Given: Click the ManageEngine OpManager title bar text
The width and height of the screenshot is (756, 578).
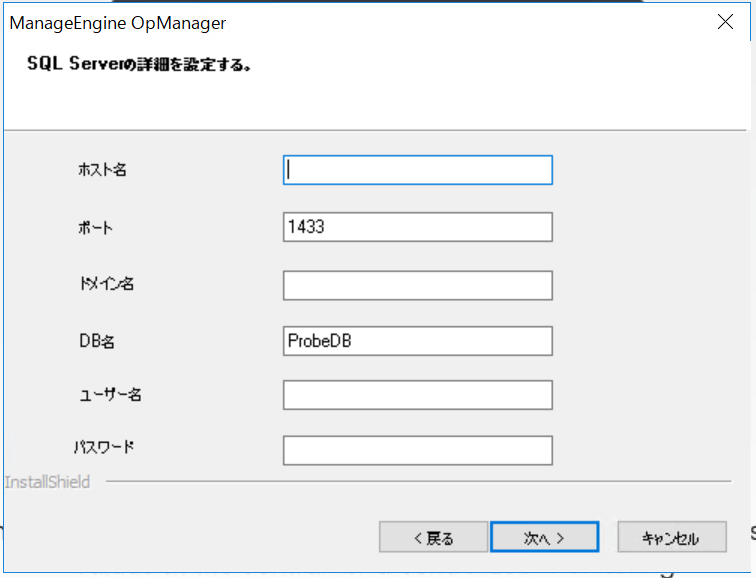Looking at the screenshot, I should point(118,23).
